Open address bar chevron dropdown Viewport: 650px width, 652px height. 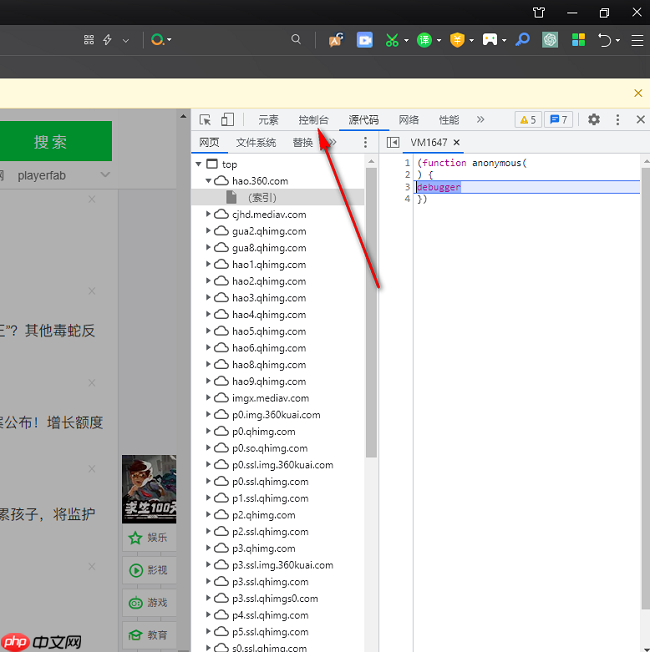126,40
